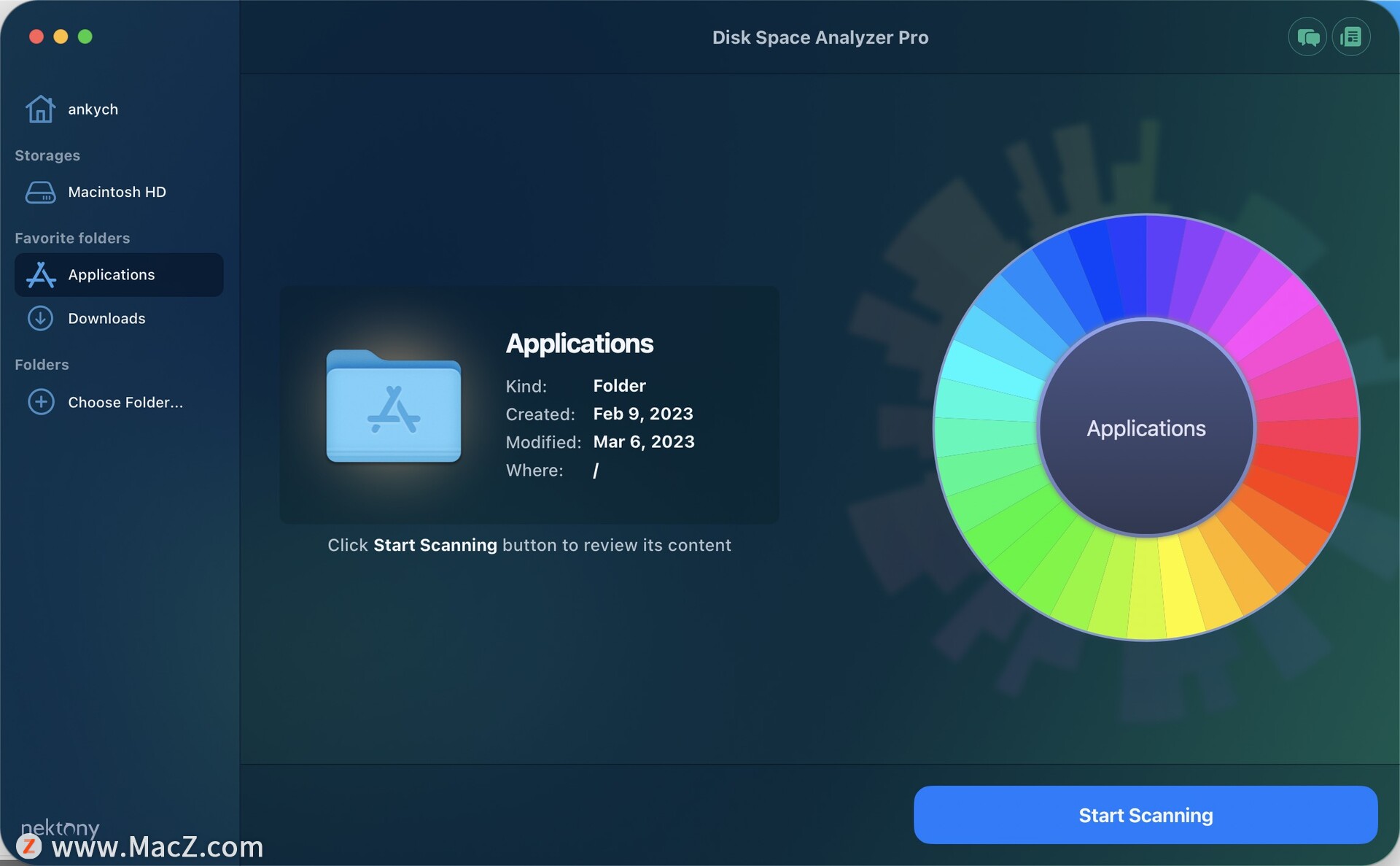Click the nektony logo

[60, 828]
